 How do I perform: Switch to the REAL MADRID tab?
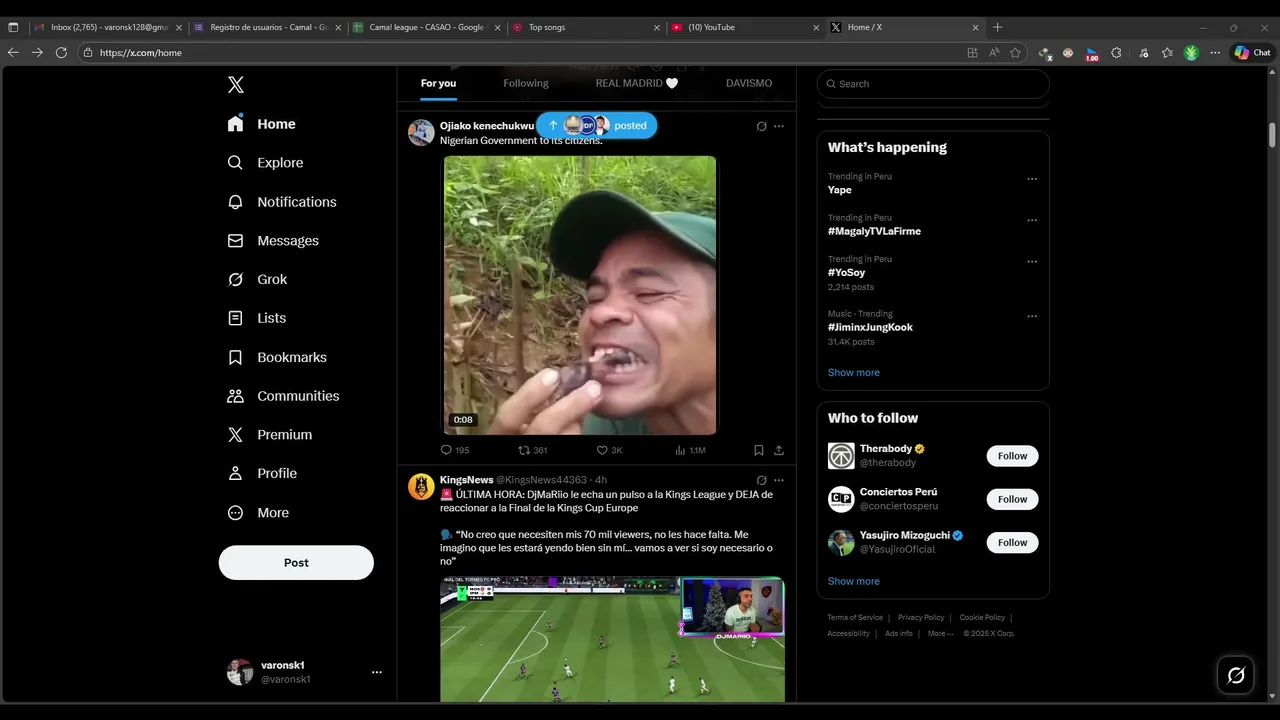[x=637, y=84]
